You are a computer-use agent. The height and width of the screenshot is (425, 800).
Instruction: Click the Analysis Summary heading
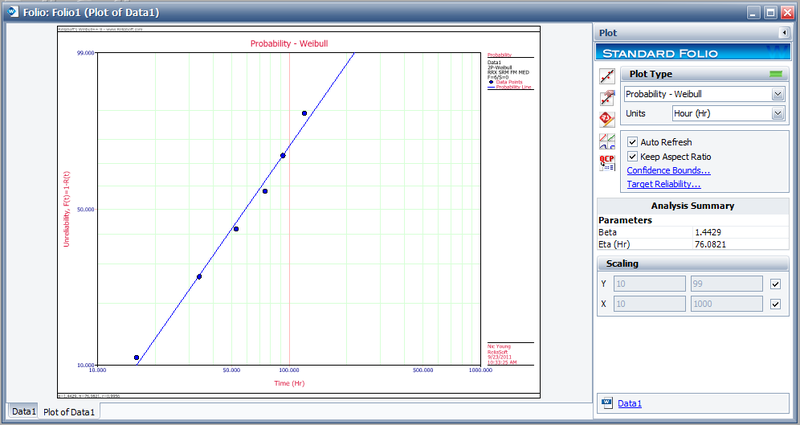692,206
